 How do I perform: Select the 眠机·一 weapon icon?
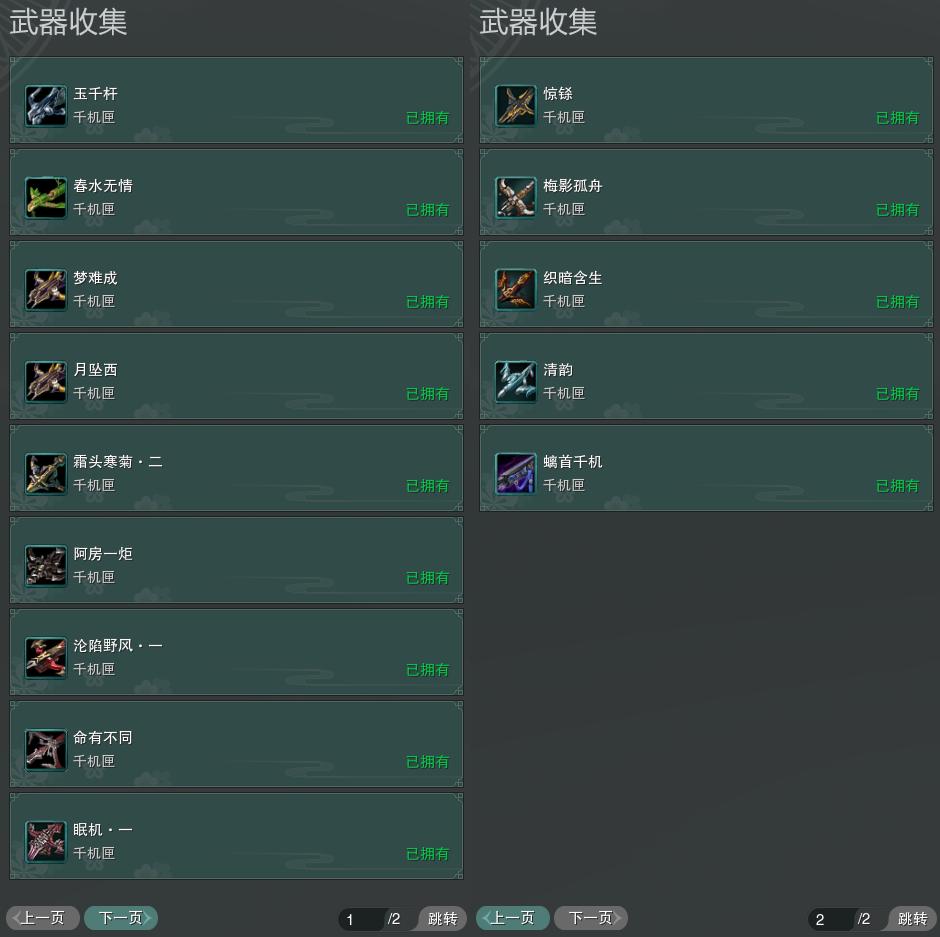coord(46,842)
